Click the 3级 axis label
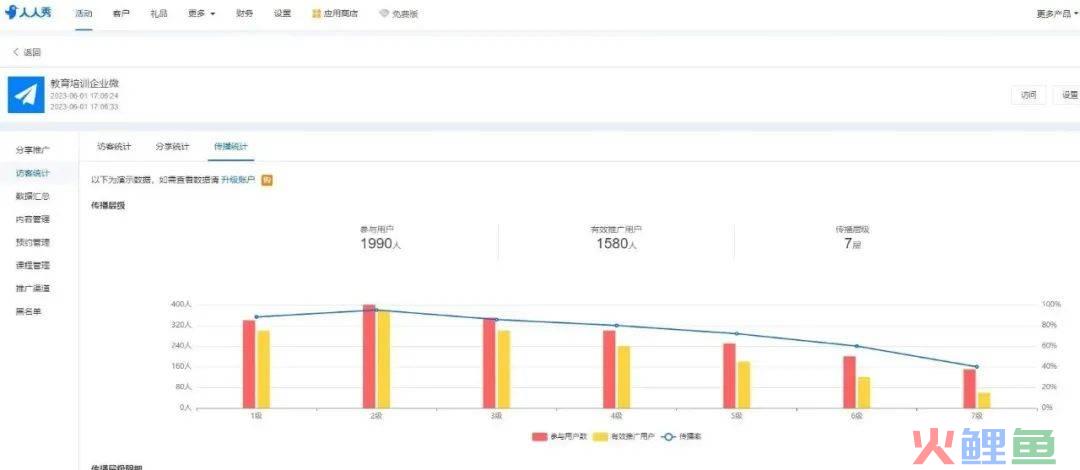 click(x=497, y=416)
